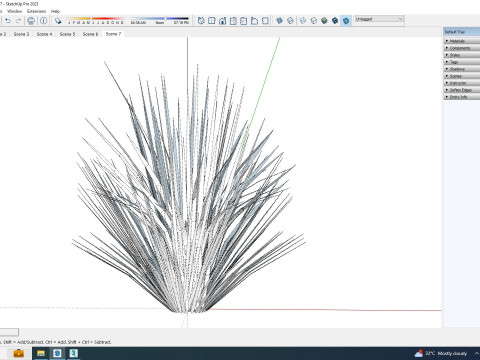The image size is (480, 360).
Task: Open the weather widget in system tray
Action: tap(441, 353)
